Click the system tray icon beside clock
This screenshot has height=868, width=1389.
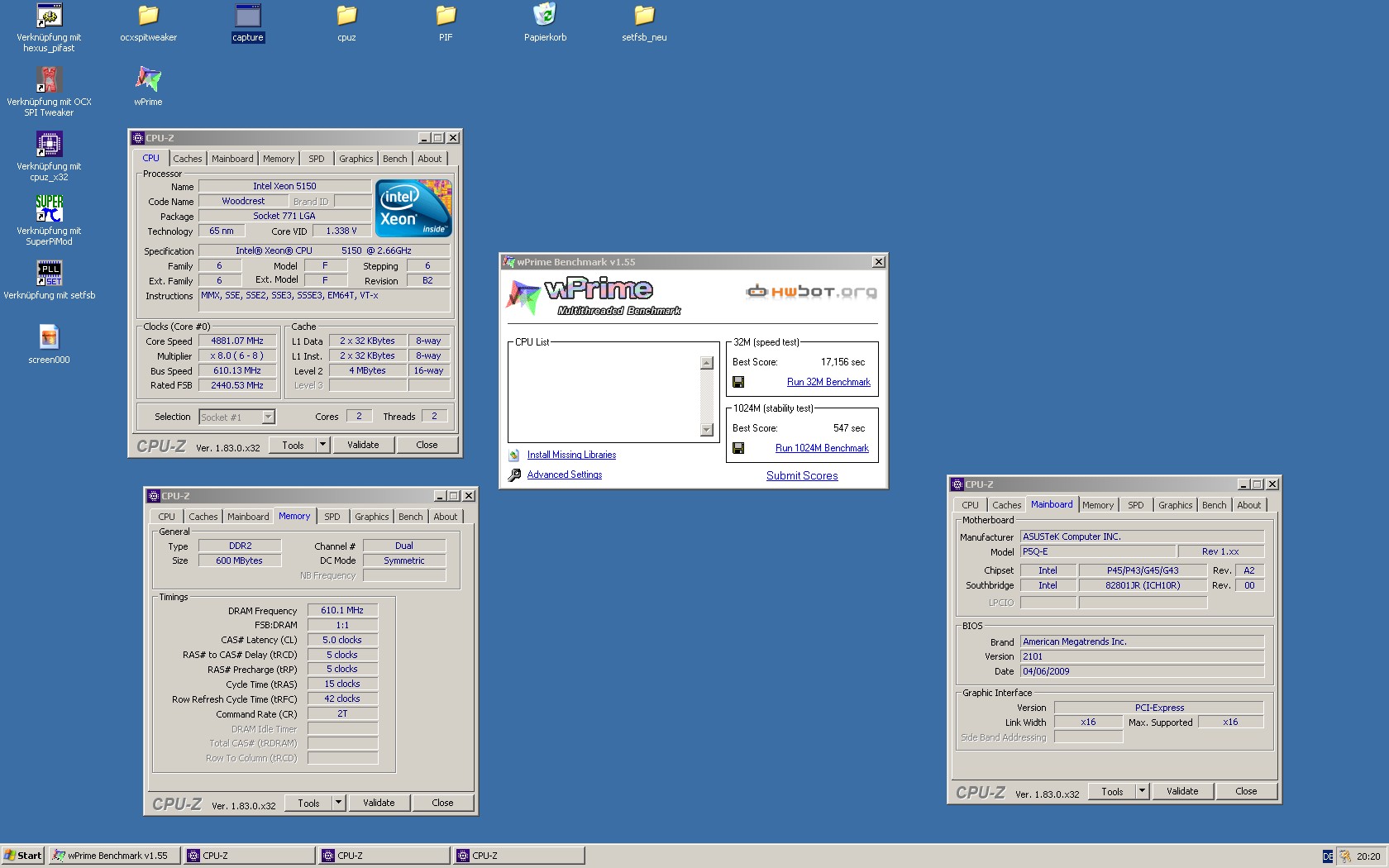pyautogui.click(x=1346, y=856)
